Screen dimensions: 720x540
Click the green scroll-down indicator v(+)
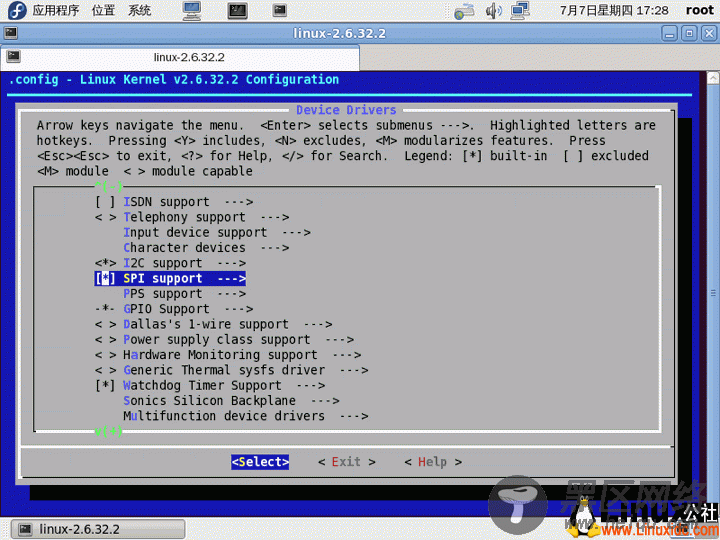point(108,431)
